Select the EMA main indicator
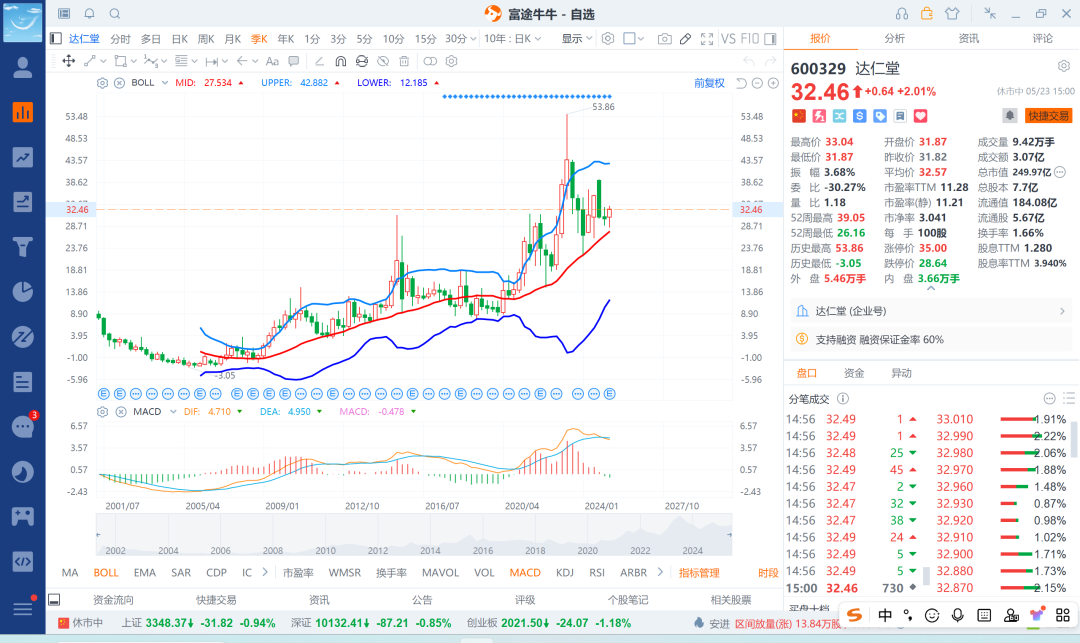 pyautogui.click(x=145, y=572)
